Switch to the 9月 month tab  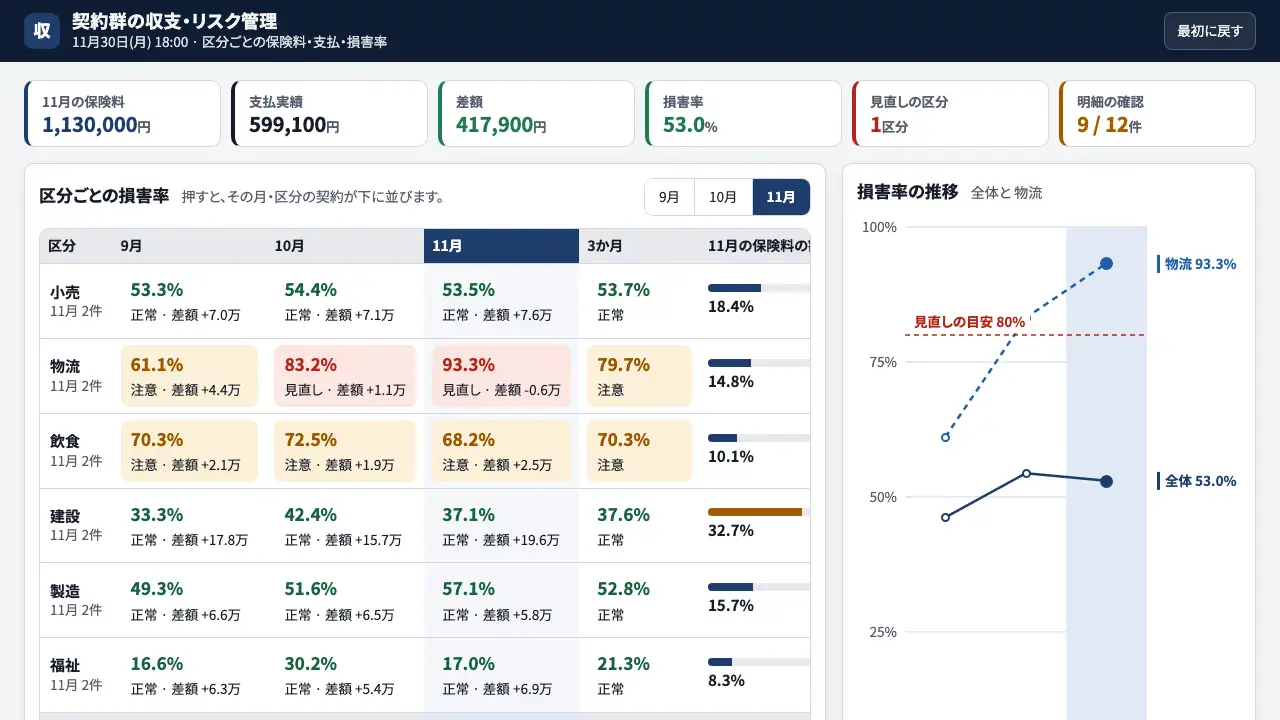coord(669,197)
